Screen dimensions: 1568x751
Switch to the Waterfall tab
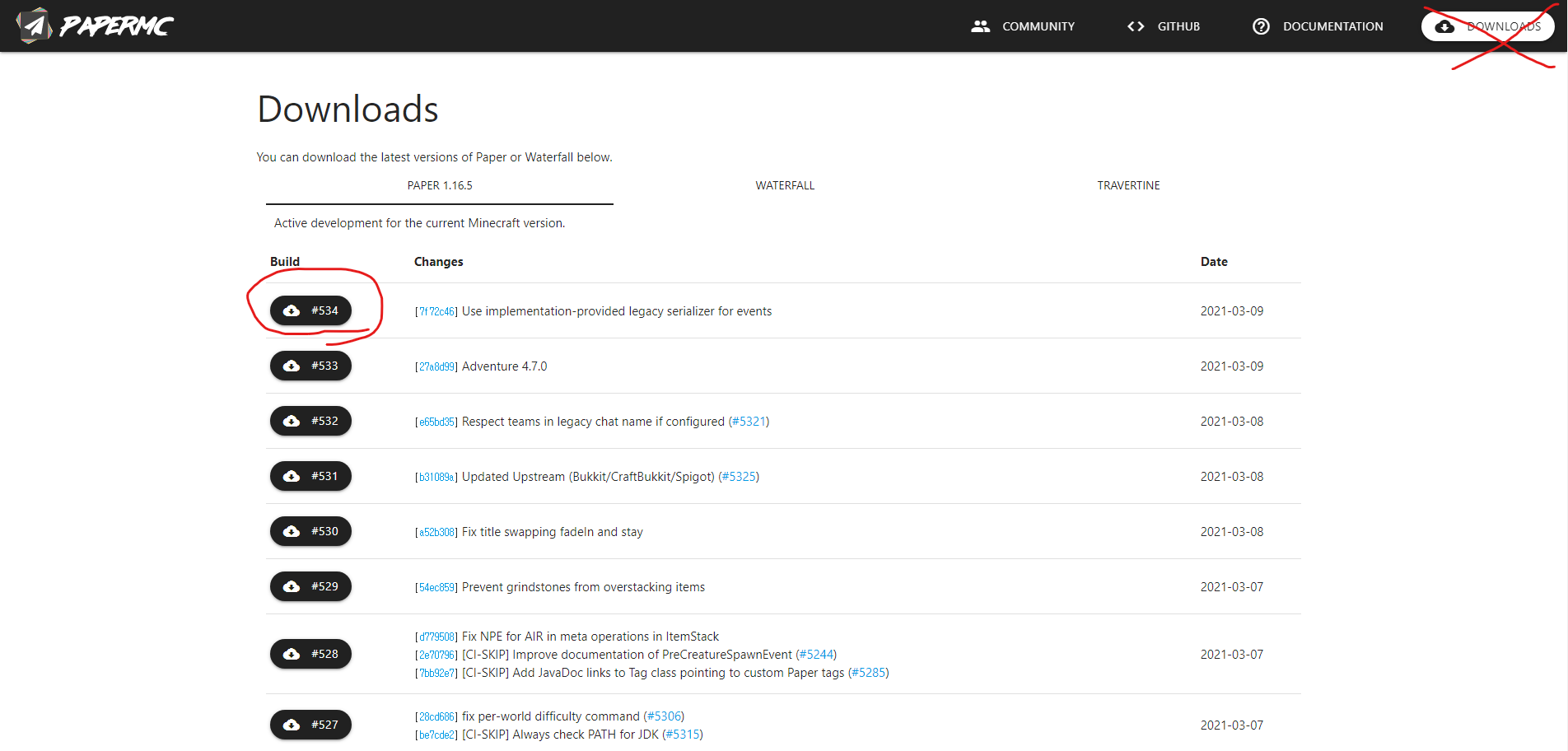coord(785,186)
